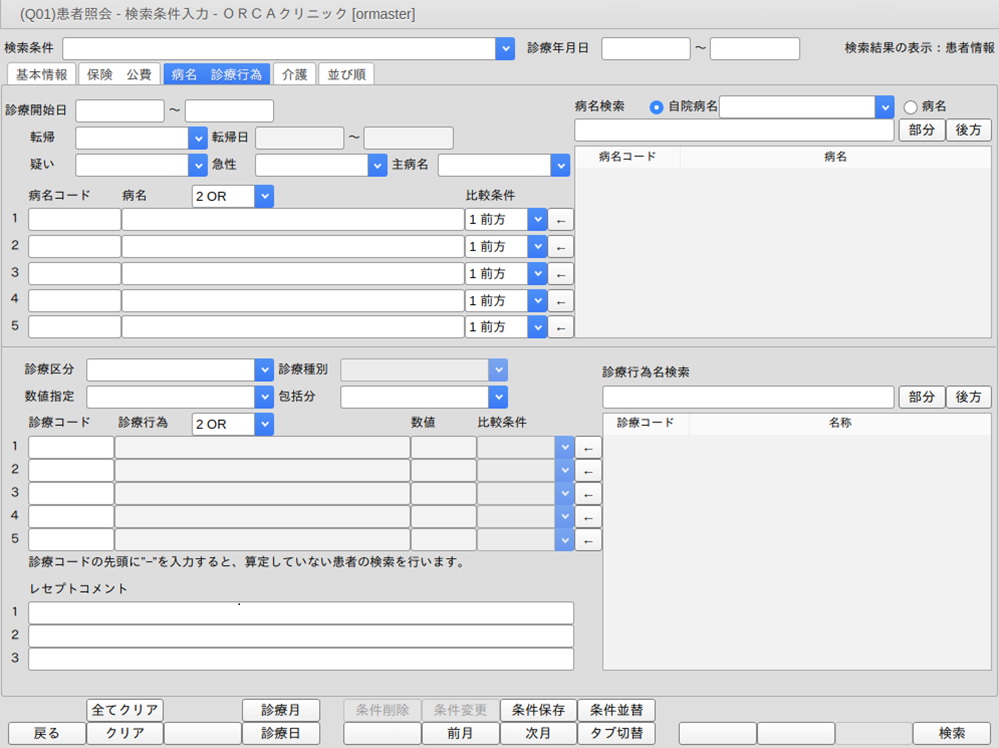Open the 保険 公費 tab
This screenshot has height=748, width=999.
tap(119, 74)
